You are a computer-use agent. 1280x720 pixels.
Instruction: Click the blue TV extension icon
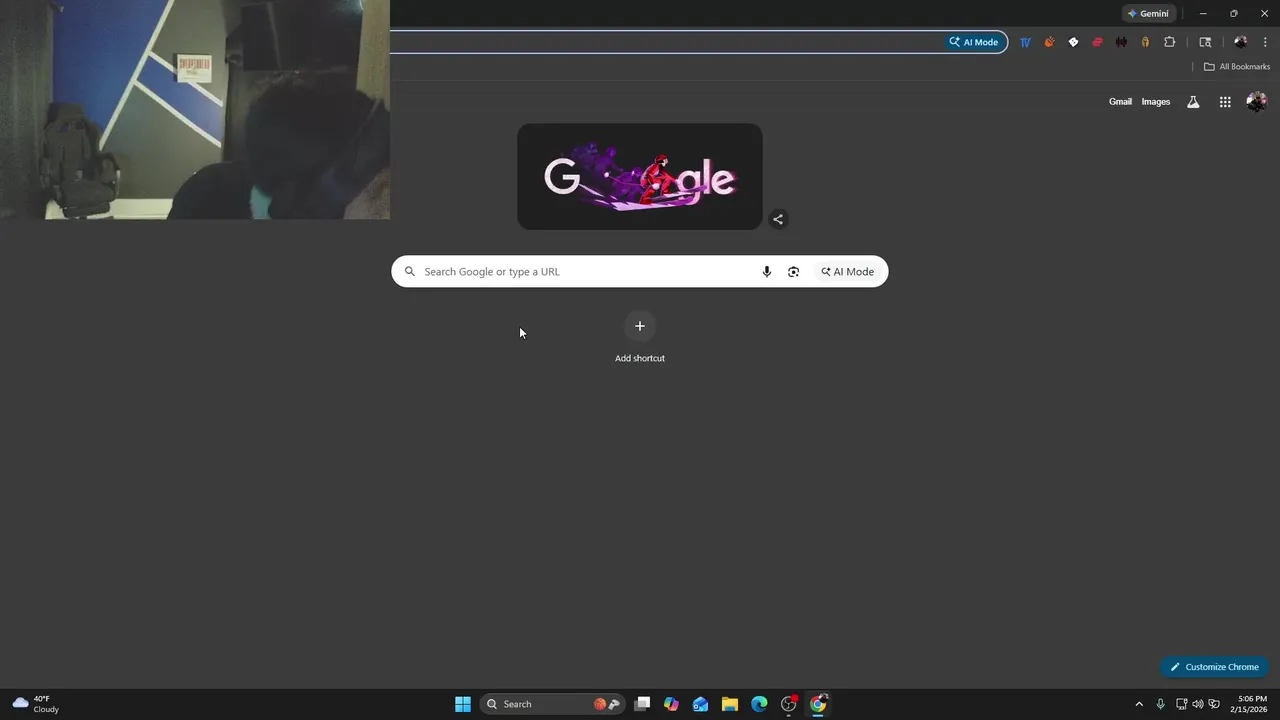tap(1025, 42)
